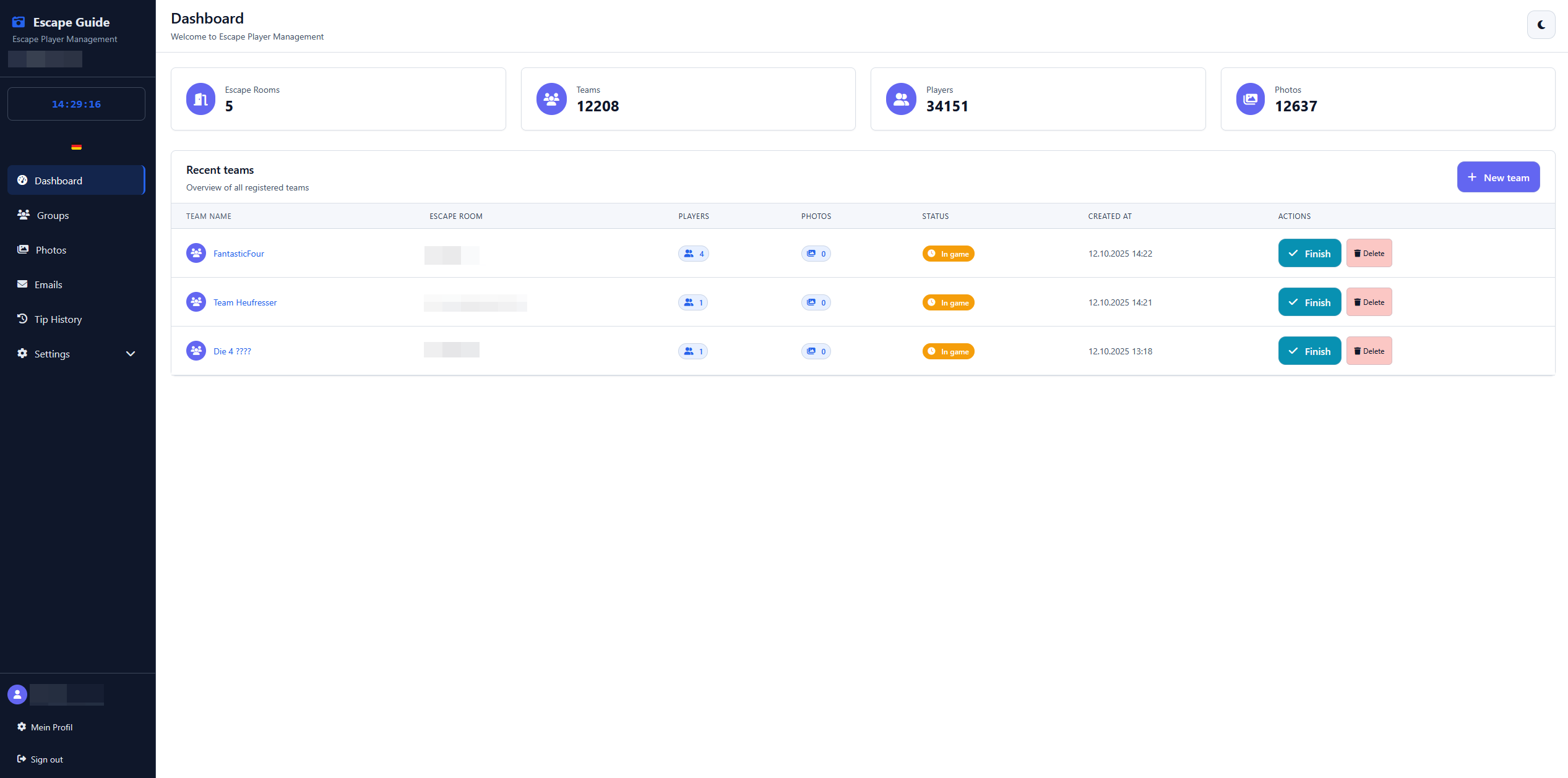Viewport: 1568px width, 778px height.
Task: Open the players count badge for Team Heufresser
Action: tap(692, 302)
